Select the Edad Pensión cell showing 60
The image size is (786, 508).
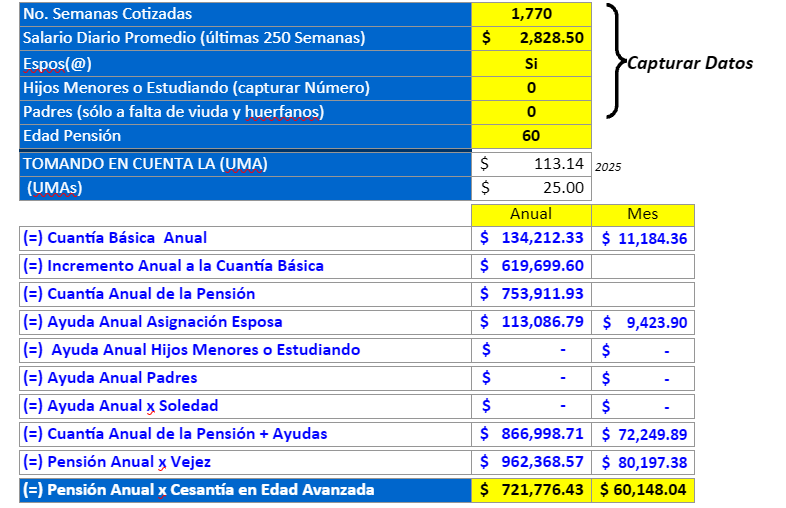click(x=531, y=136)
